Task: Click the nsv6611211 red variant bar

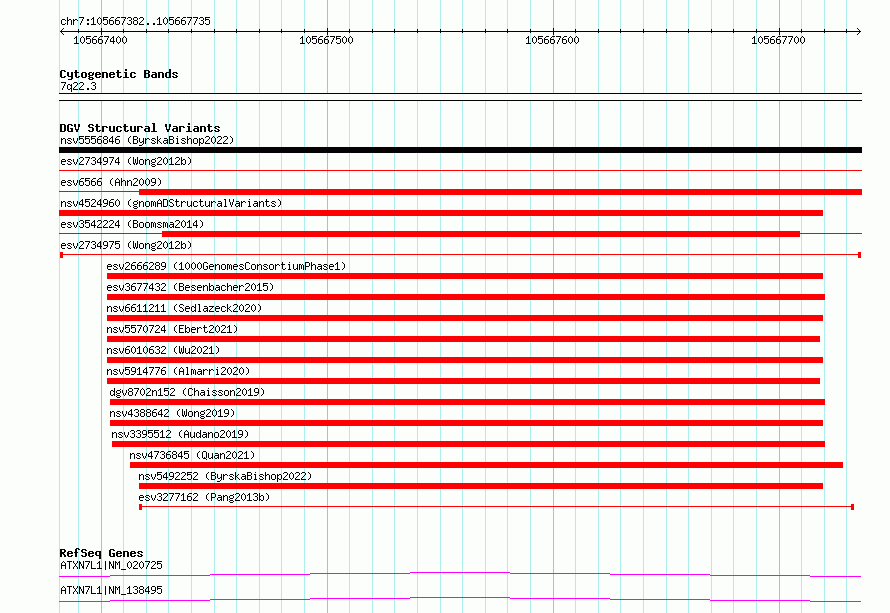Action: (465, 318)
